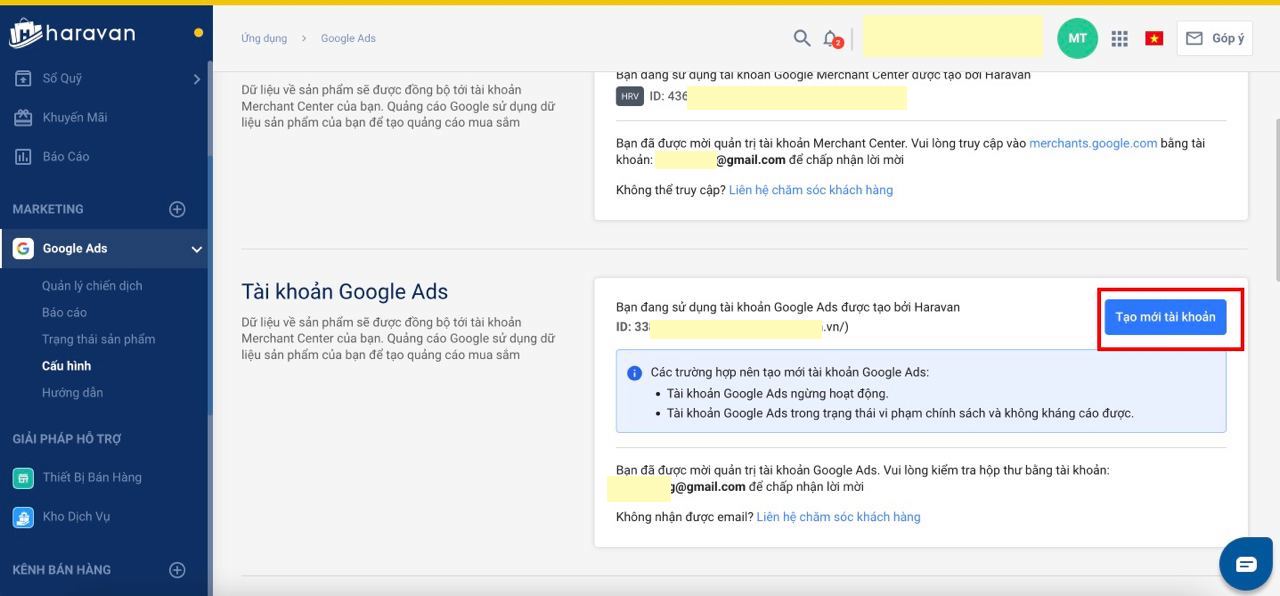Click the Góp ý feedback button
Screen dimensions: 1280x596
pos(1215,38)
